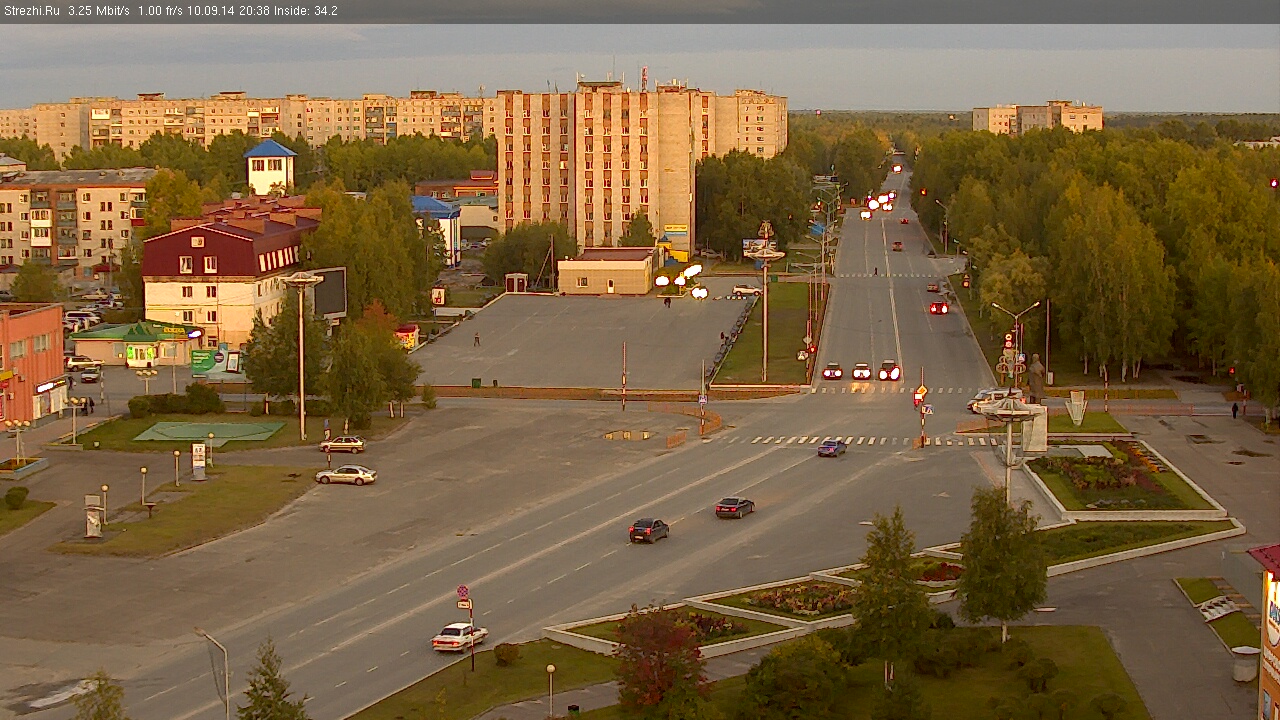The width and height of the screenshot is (1280, 720).
Task: Click the "20:38" time stamp
Action: coord(254,11)
